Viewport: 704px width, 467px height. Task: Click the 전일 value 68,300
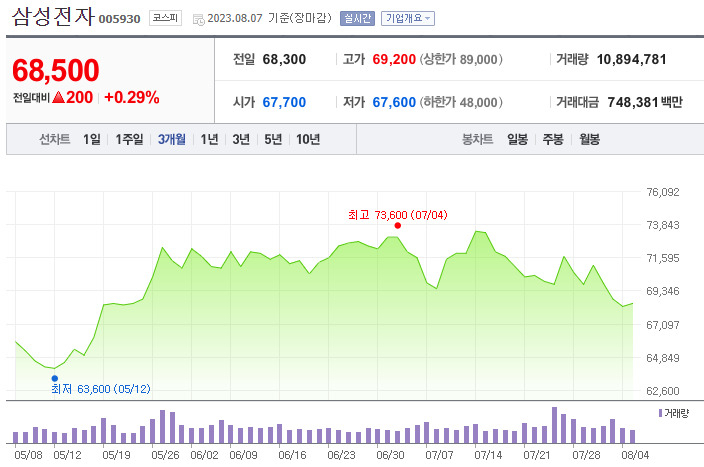click(284, 59)
